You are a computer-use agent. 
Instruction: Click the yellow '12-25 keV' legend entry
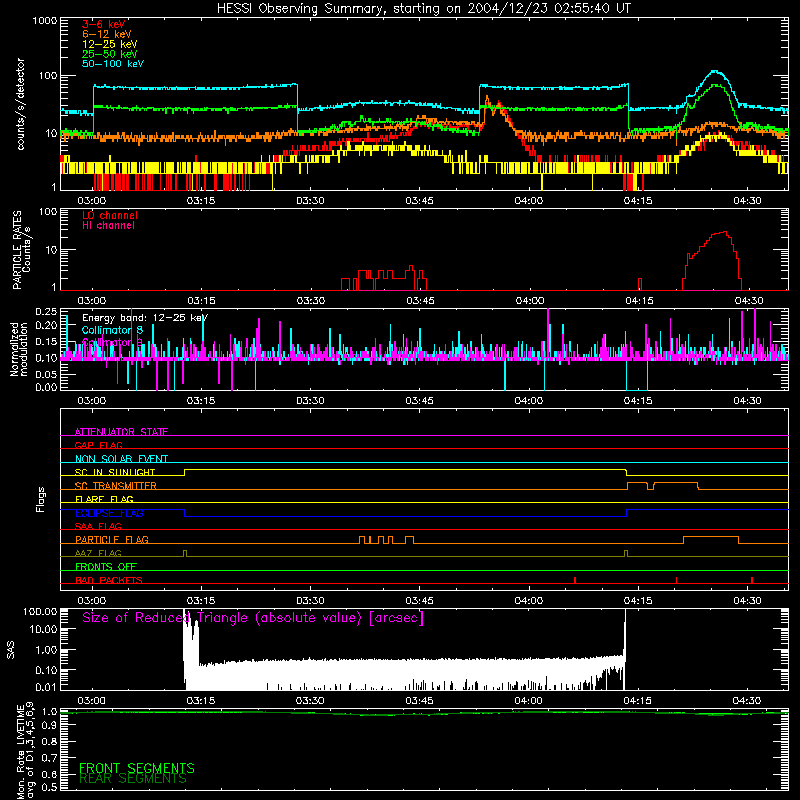tap(109, 44)
